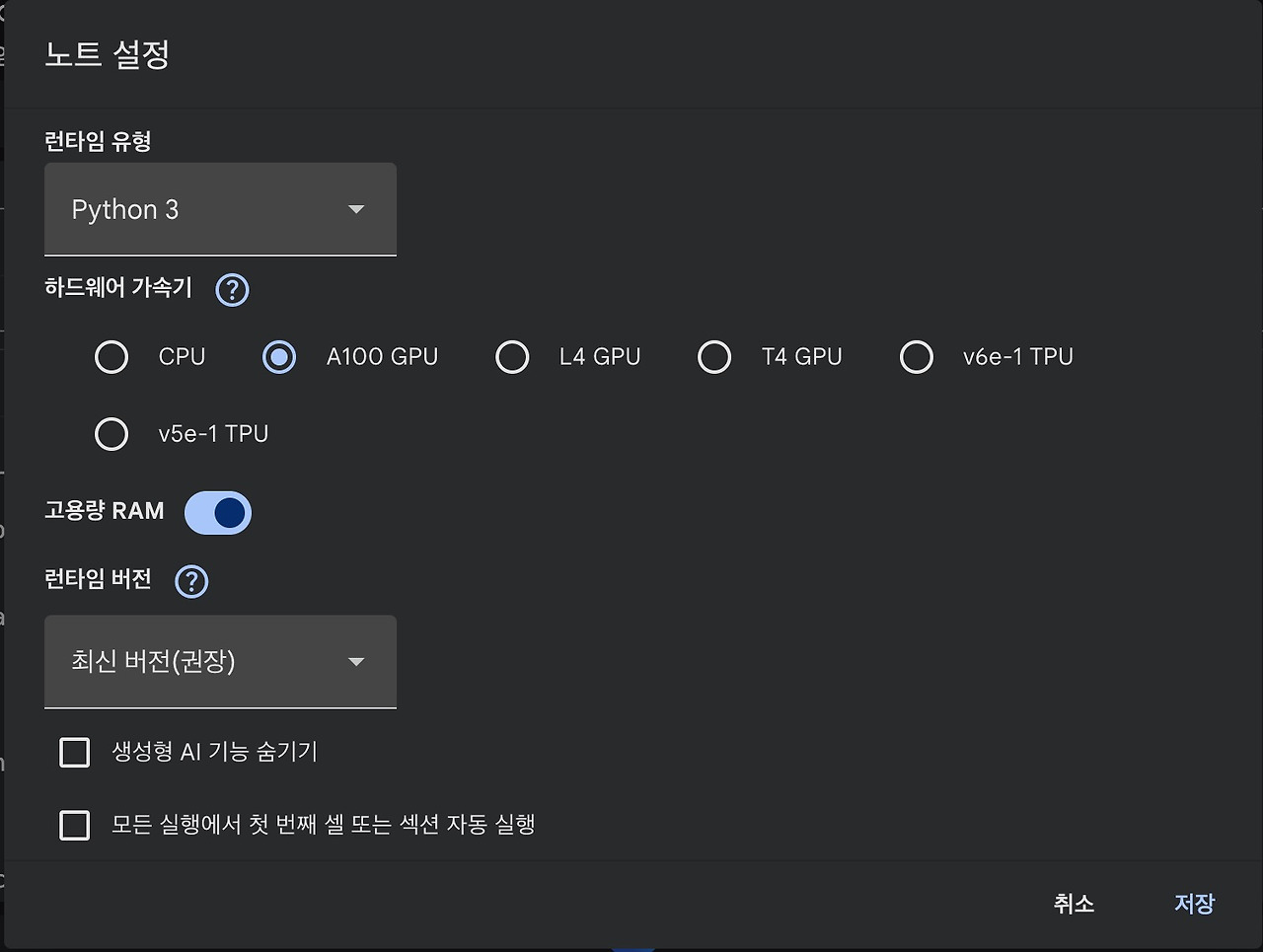Screen dimensions: 1263x952
Task: Open the 최신 버전(권장) version dropdown
Action: tap(197, 661)
